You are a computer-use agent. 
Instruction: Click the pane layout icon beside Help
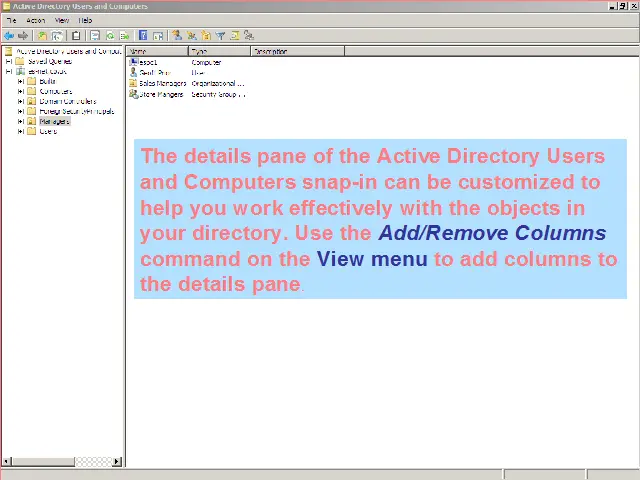[x=158, y=36]
